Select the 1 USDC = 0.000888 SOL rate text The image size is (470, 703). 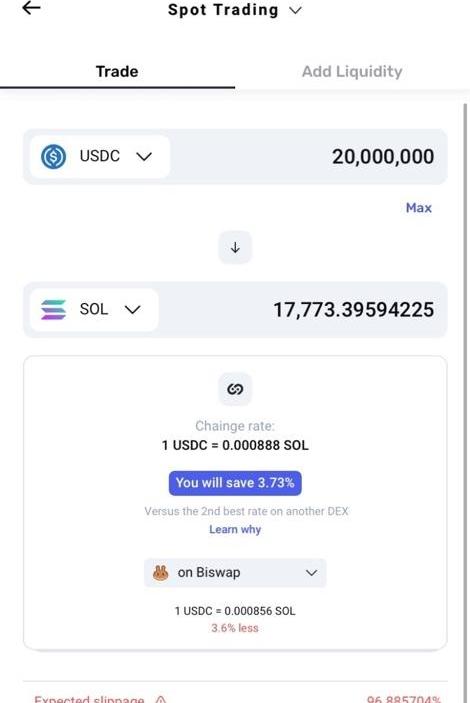(235, 445)
